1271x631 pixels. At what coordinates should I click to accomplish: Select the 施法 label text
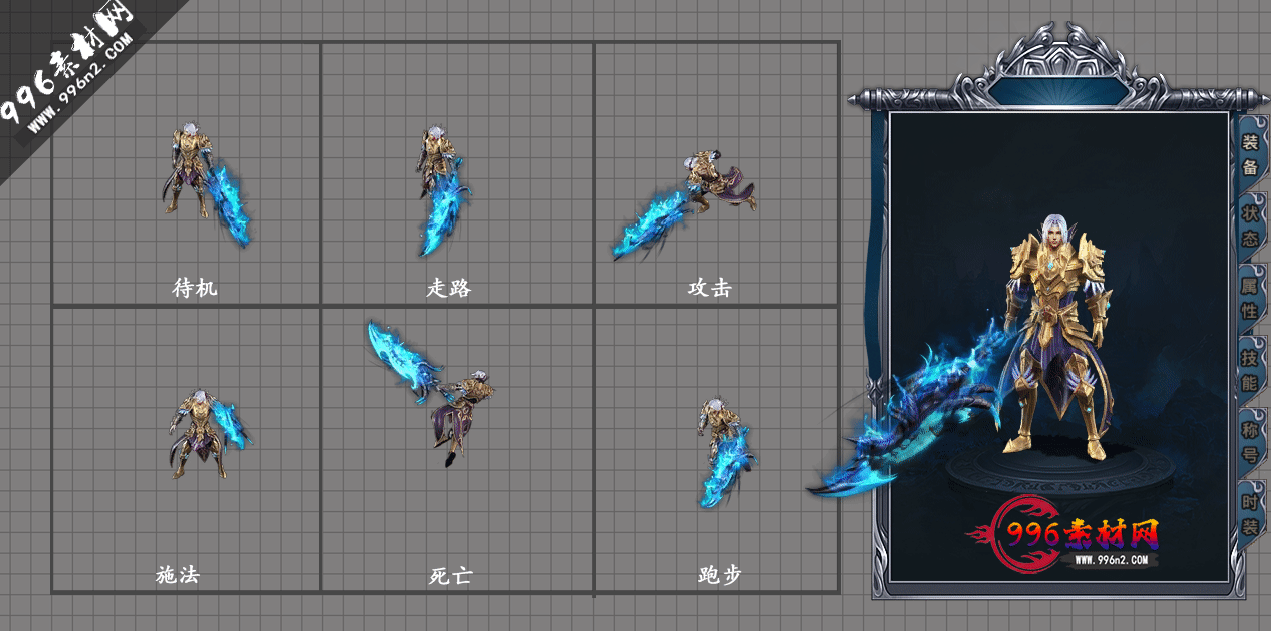click(x=178, y=575)
